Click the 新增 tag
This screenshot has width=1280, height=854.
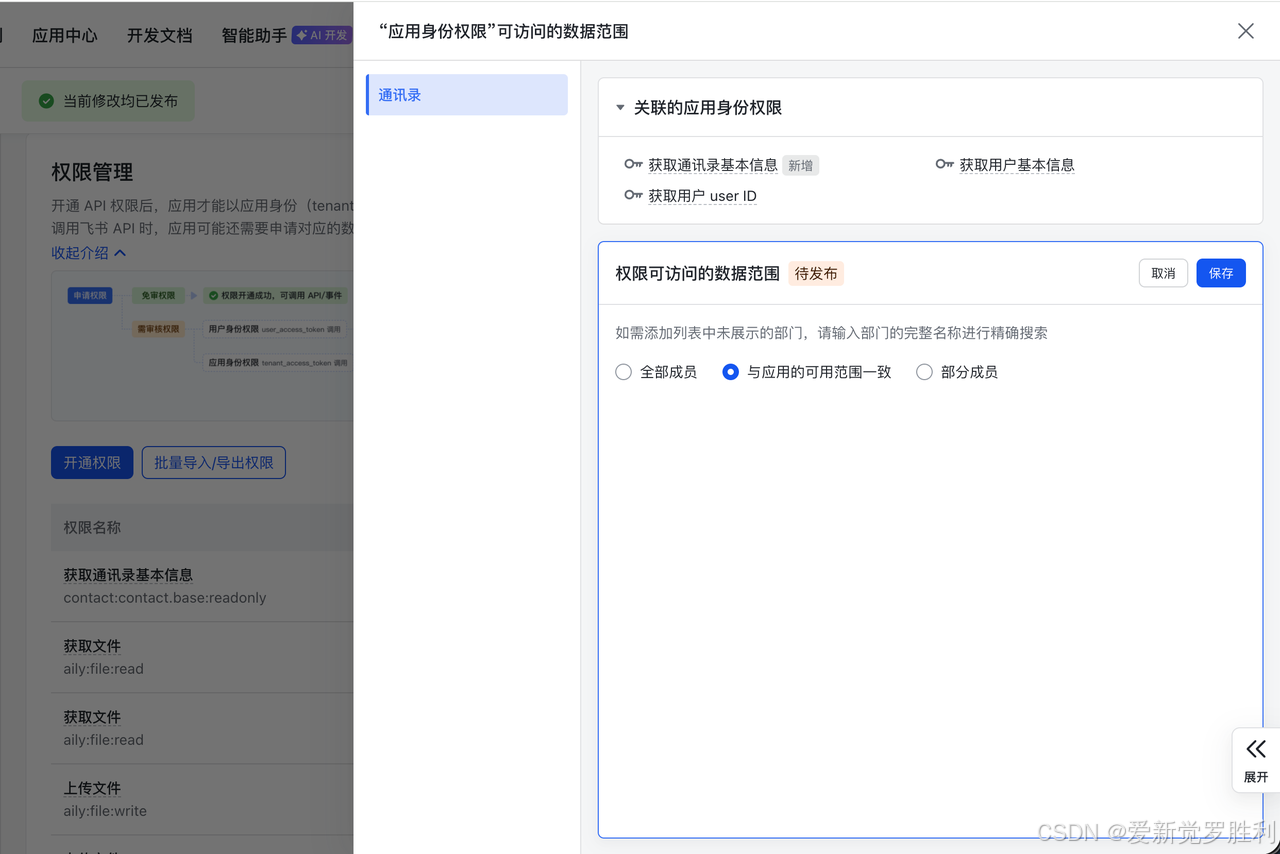[x=800, y=166]
